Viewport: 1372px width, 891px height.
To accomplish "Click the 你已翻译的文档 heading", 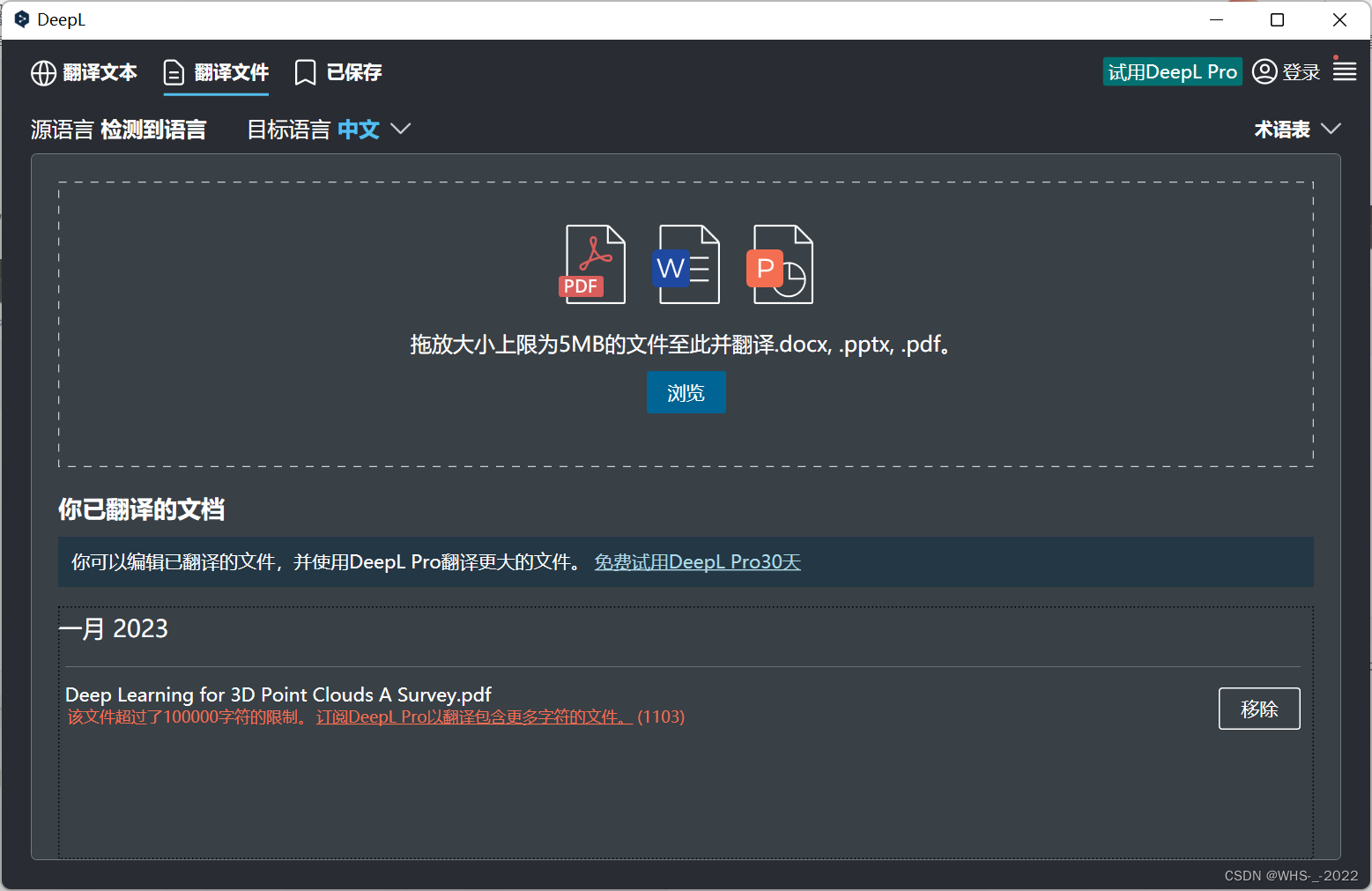I will pyautogui.click(x=142, y=509).
